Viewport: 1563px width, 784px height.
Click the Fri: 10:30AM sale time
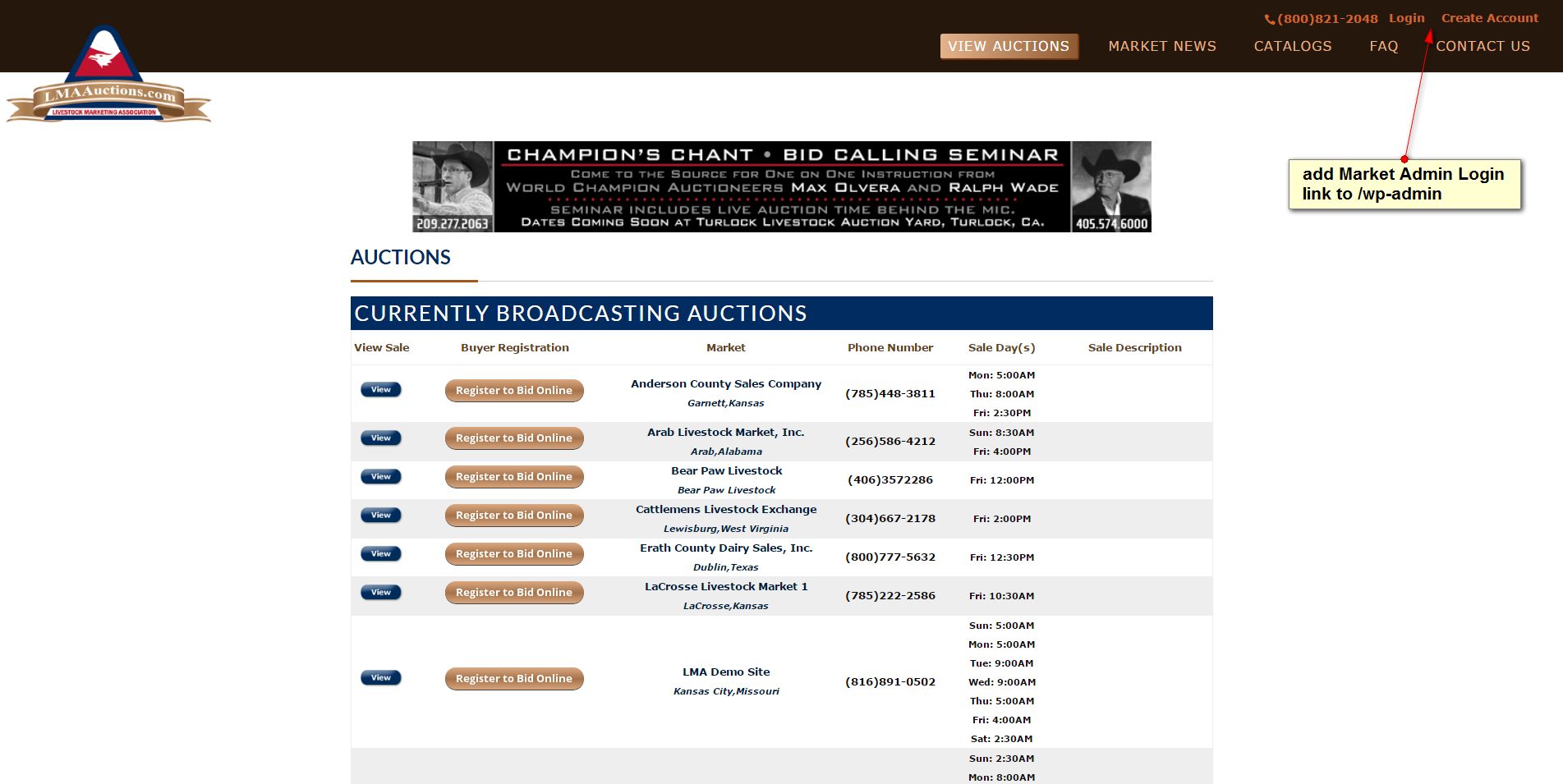point(1002,596)
